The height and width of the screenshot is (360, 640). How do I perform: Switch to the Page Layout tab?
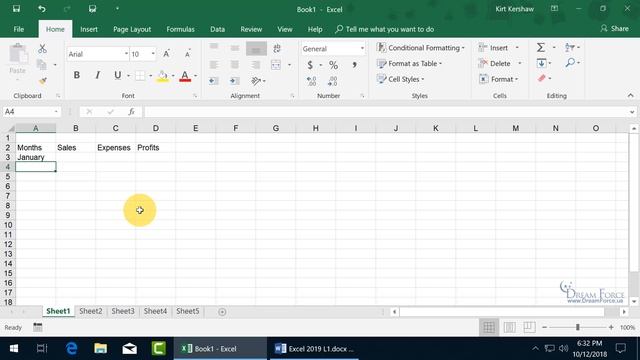132,29
